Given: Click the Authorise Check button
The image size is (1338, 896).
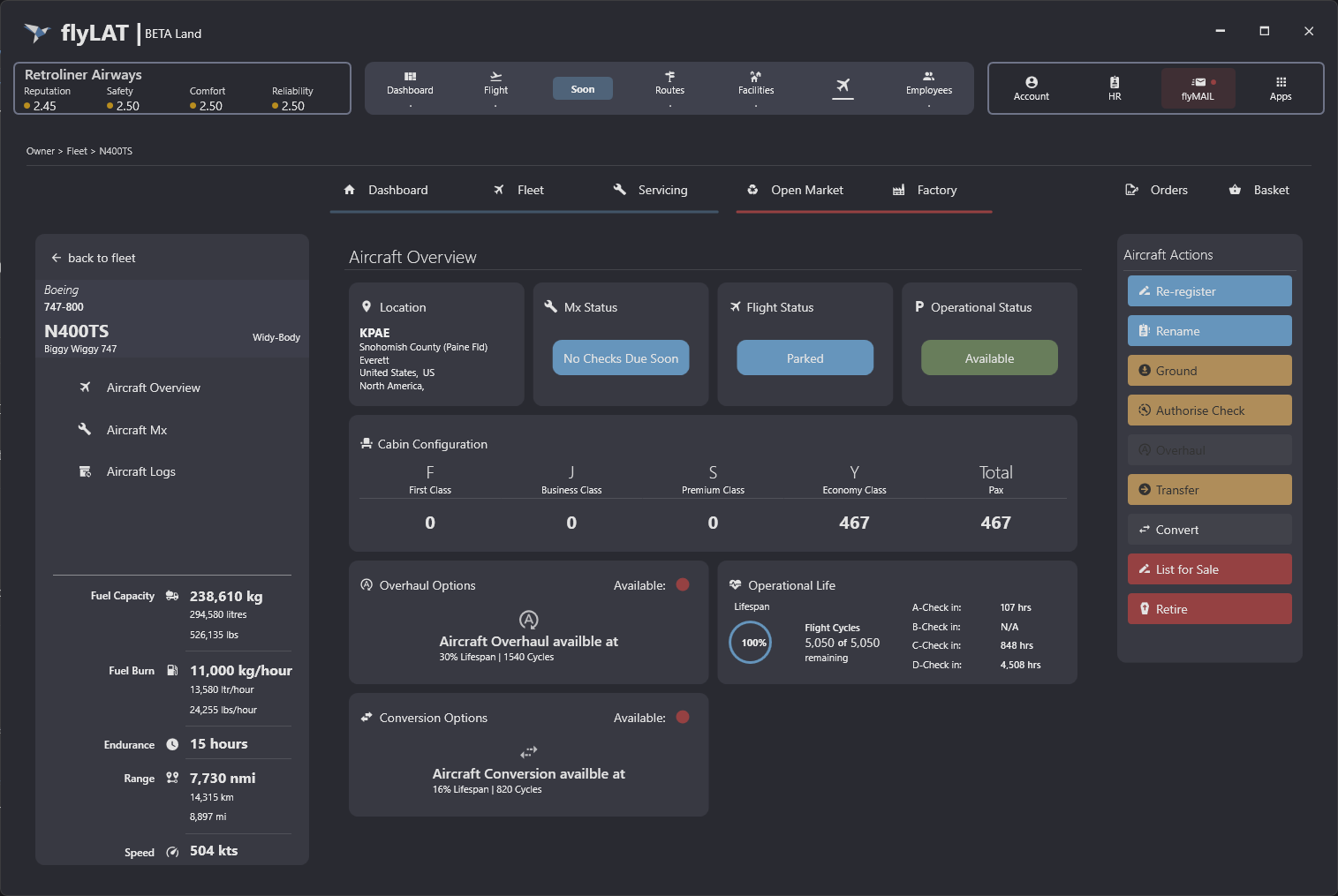Looking at the screenshot, I should [1209, 410].
